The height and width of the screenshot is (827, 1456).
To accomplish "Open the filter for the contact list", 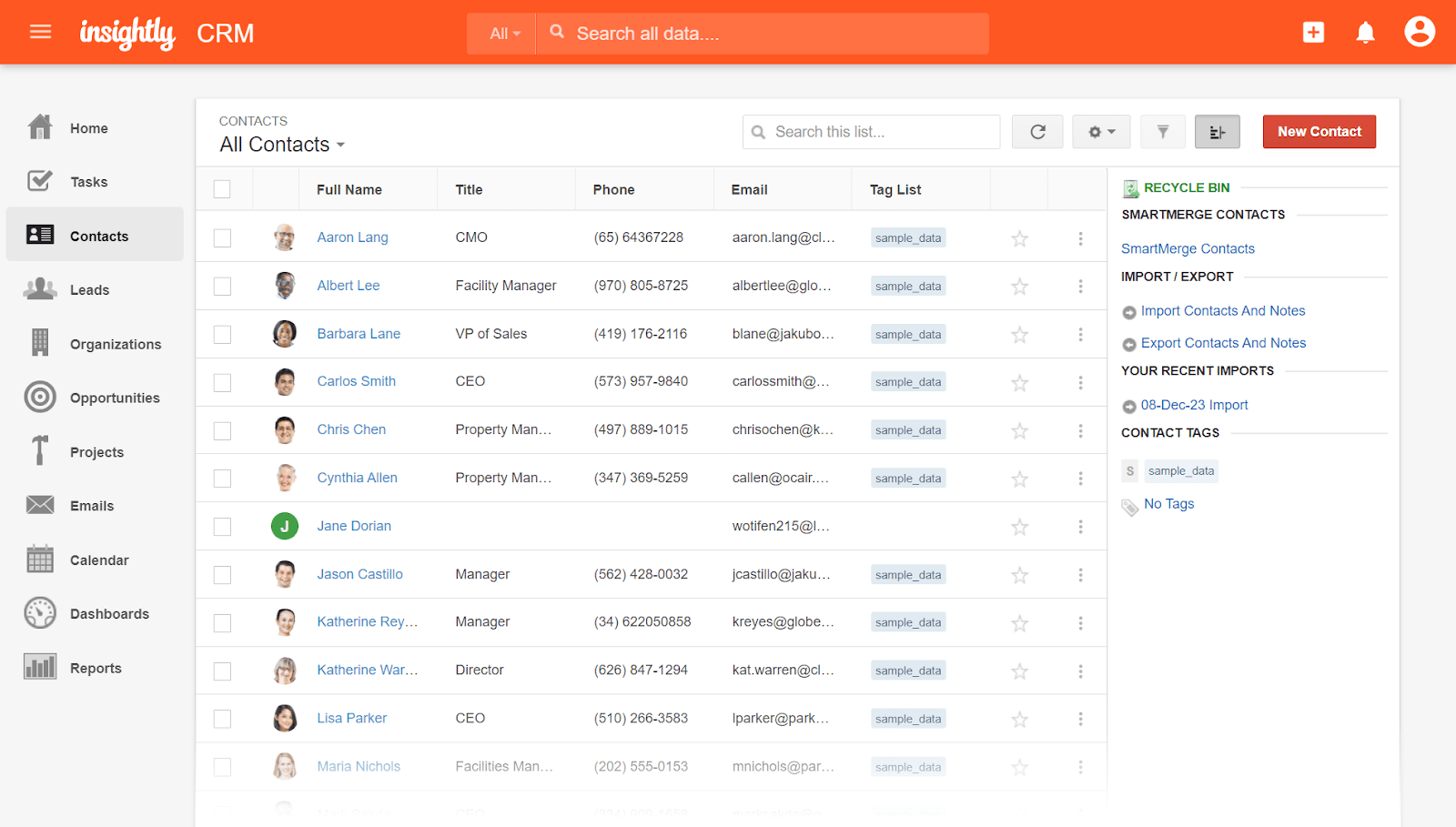I will (x=1162, y=131).
